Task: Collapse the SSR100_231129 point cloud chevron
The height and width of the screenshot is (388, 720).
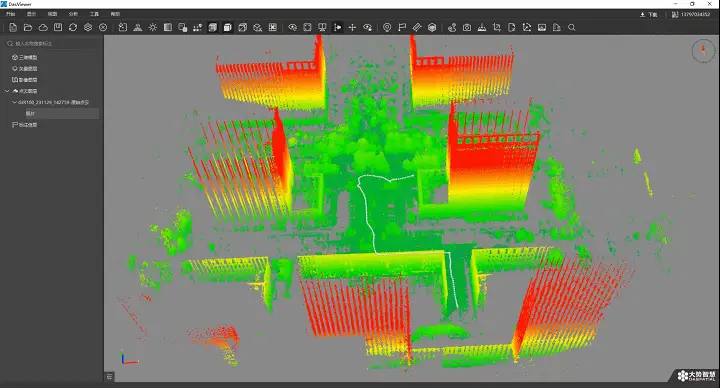Action: 14,102
